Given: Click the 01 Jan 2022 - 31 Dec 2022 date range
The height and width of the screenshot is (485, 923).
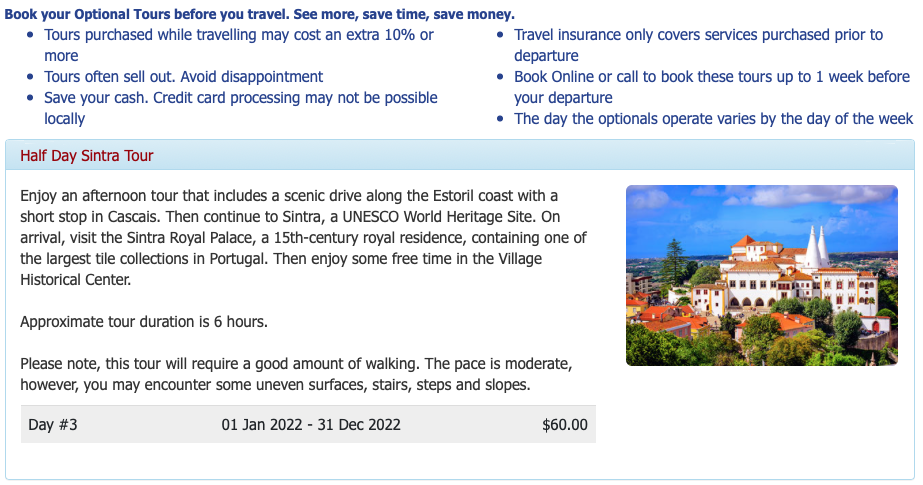Looking at the screenshot, I should [x=311, y=424].
